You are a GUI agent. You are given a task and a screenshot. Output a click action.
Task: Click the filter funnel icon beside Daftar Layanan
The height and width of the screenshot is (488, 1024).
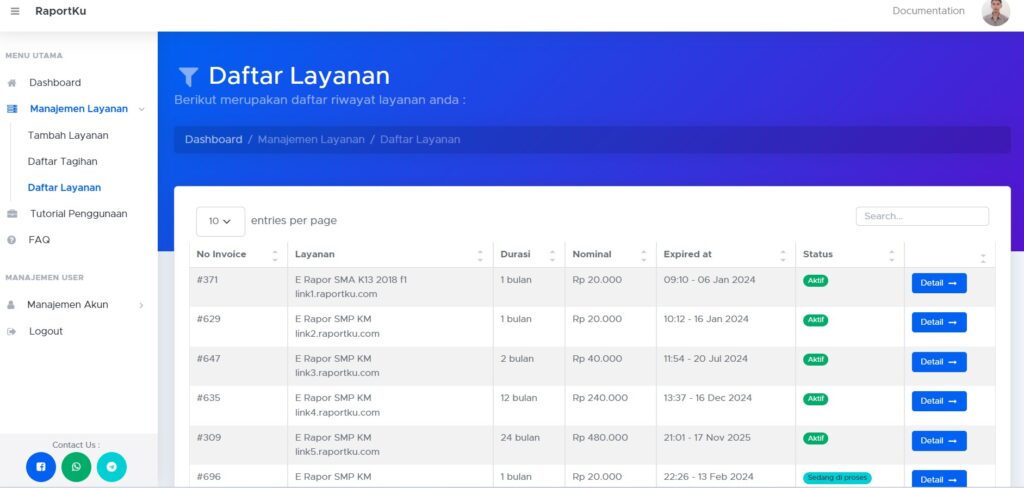tap(188, 77)
